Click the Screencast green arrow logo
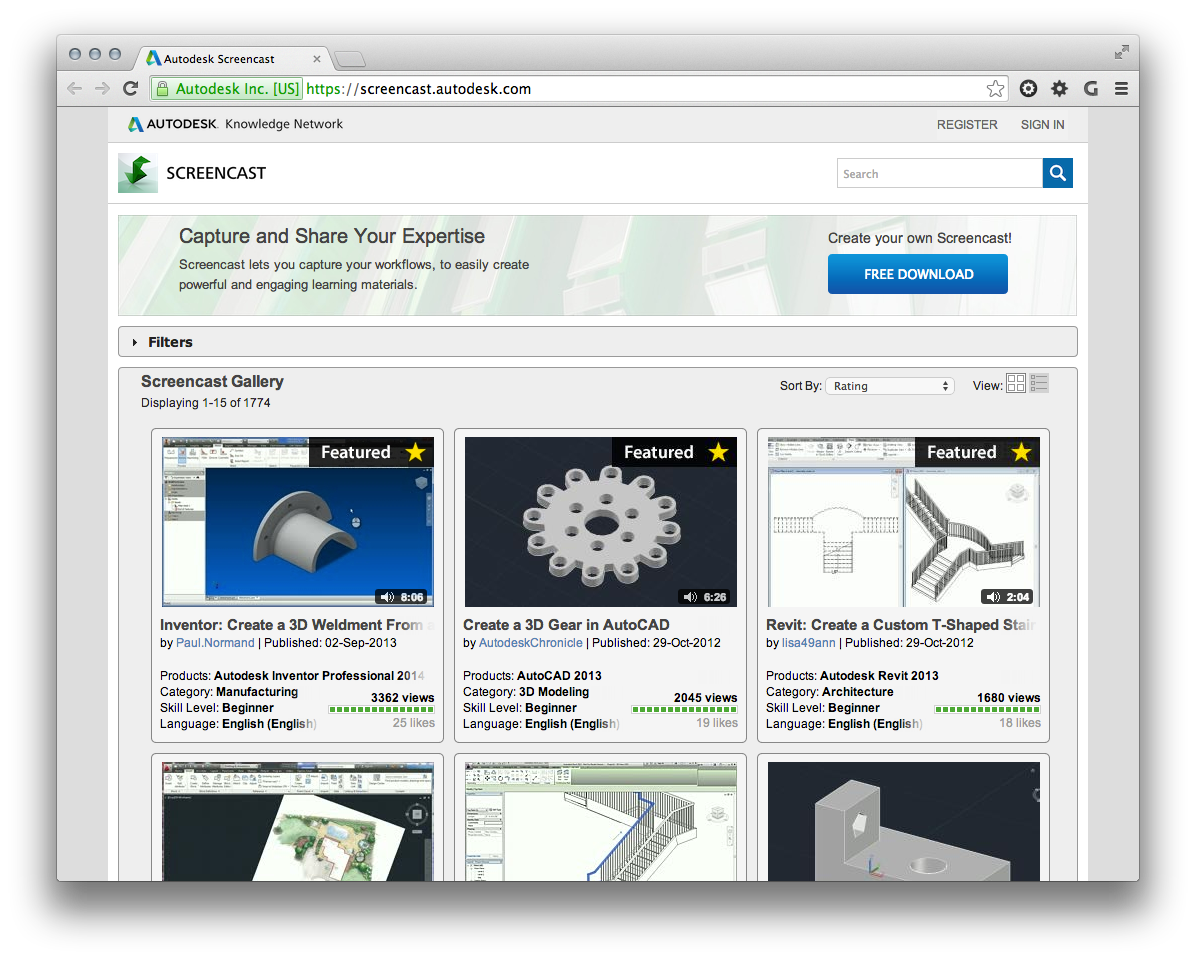Viewport: 1196px width, 960px height. 138,173
